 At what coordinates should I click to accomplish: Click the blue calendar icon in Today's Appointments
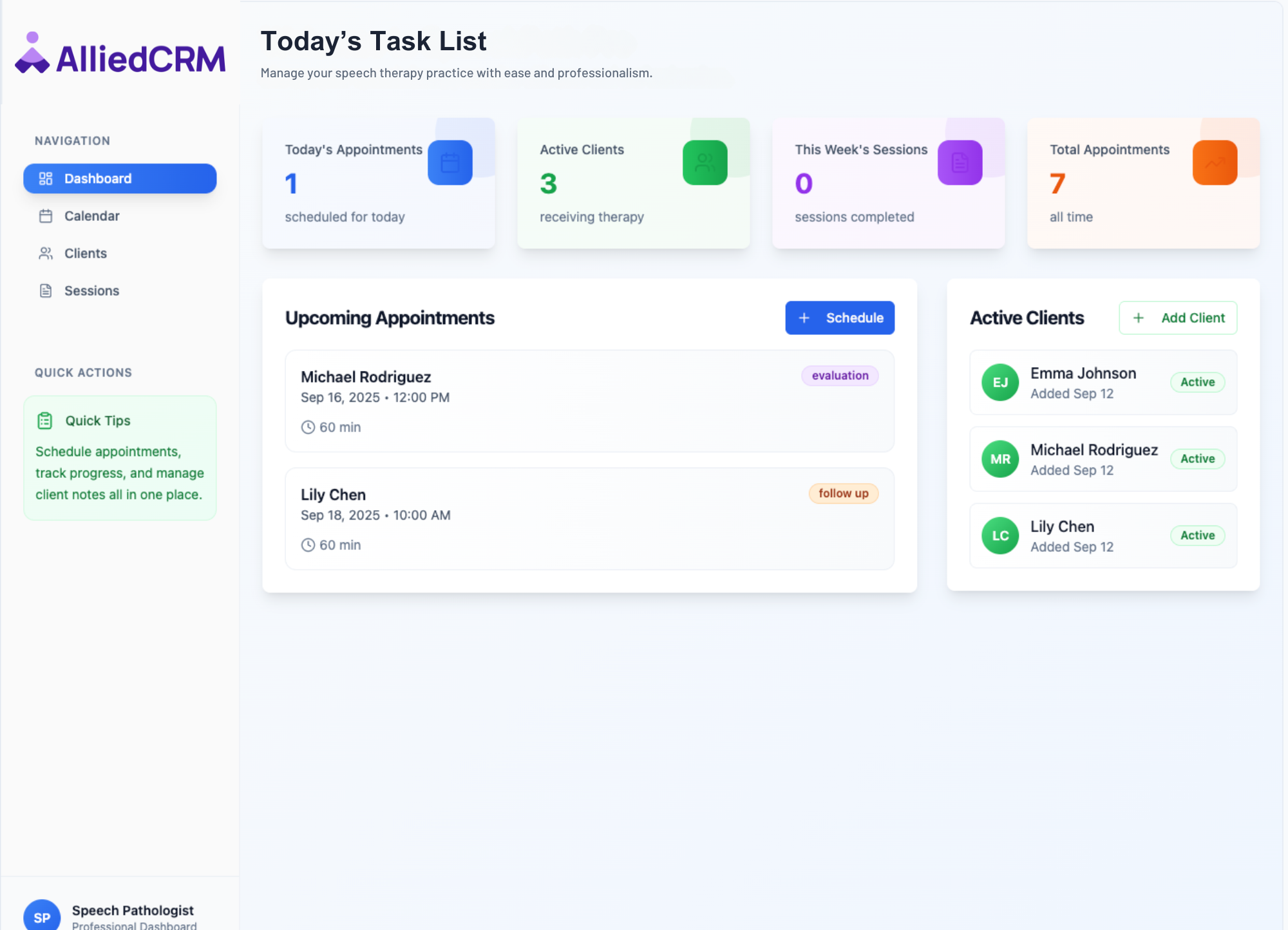[x=450, y=163]
